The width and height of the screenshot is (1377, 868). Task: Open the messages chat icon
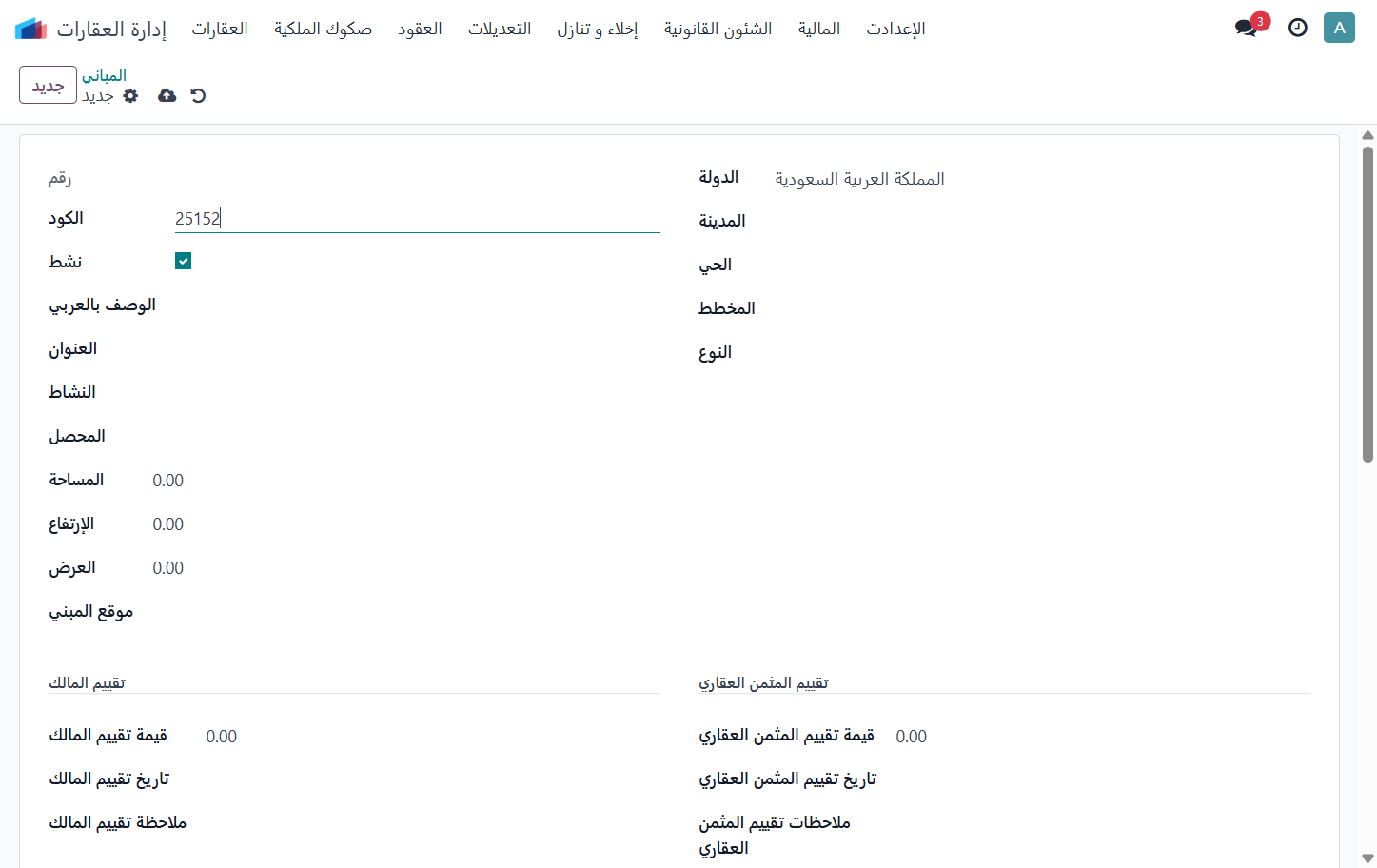(x=1247, y=28)
